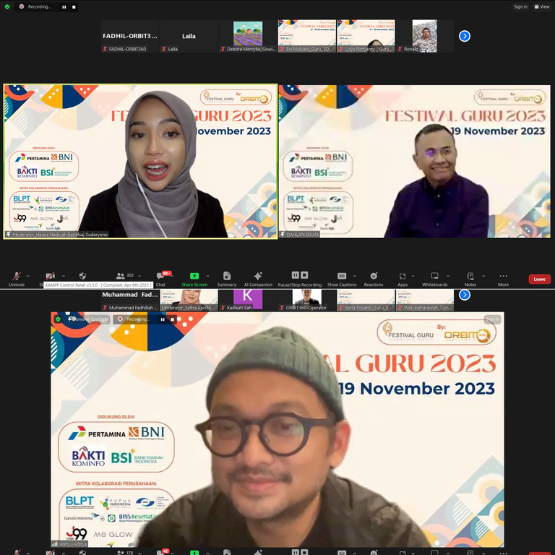Expand the arrow next to Share Screen
The width and height of the screenshot is (555, 555).
point(207,276)
